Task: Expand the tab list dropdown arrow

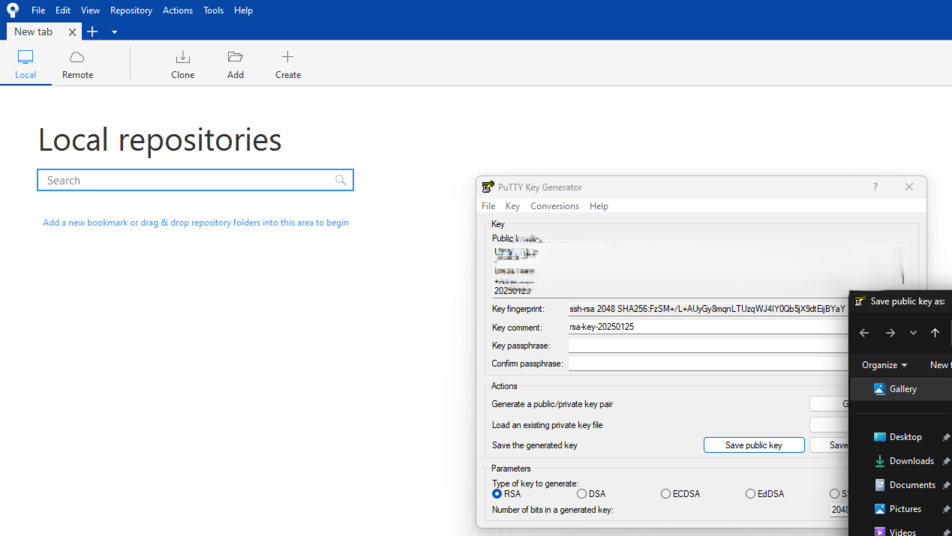Action: (x=114, y=32)
